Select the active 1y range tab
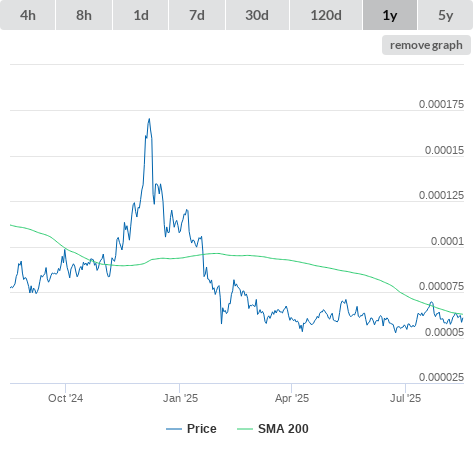The image size is (474, 455). [390, 15]
